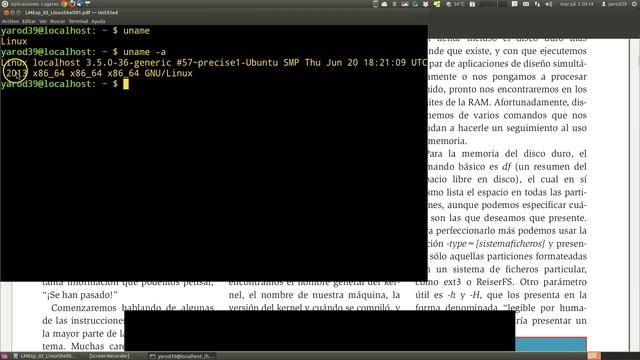Click the word 'ReiserFS' in the PDF
This screenshot has height=360, width=640.
(x=495, y=282)
